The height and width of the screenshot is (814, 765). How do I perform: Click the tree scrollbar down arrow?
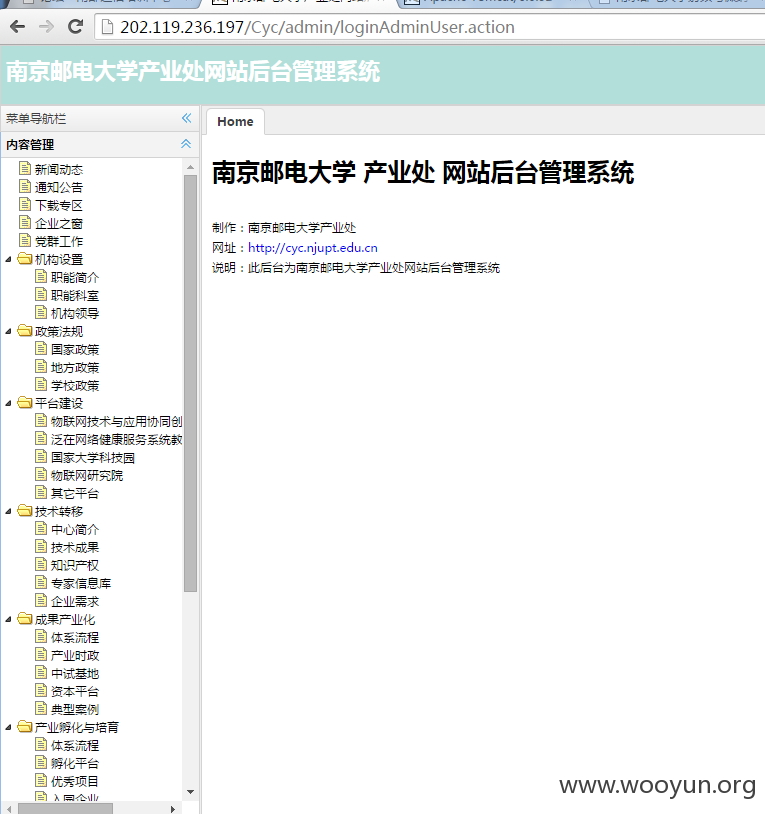pyautogui.click(x=190, y=792)
